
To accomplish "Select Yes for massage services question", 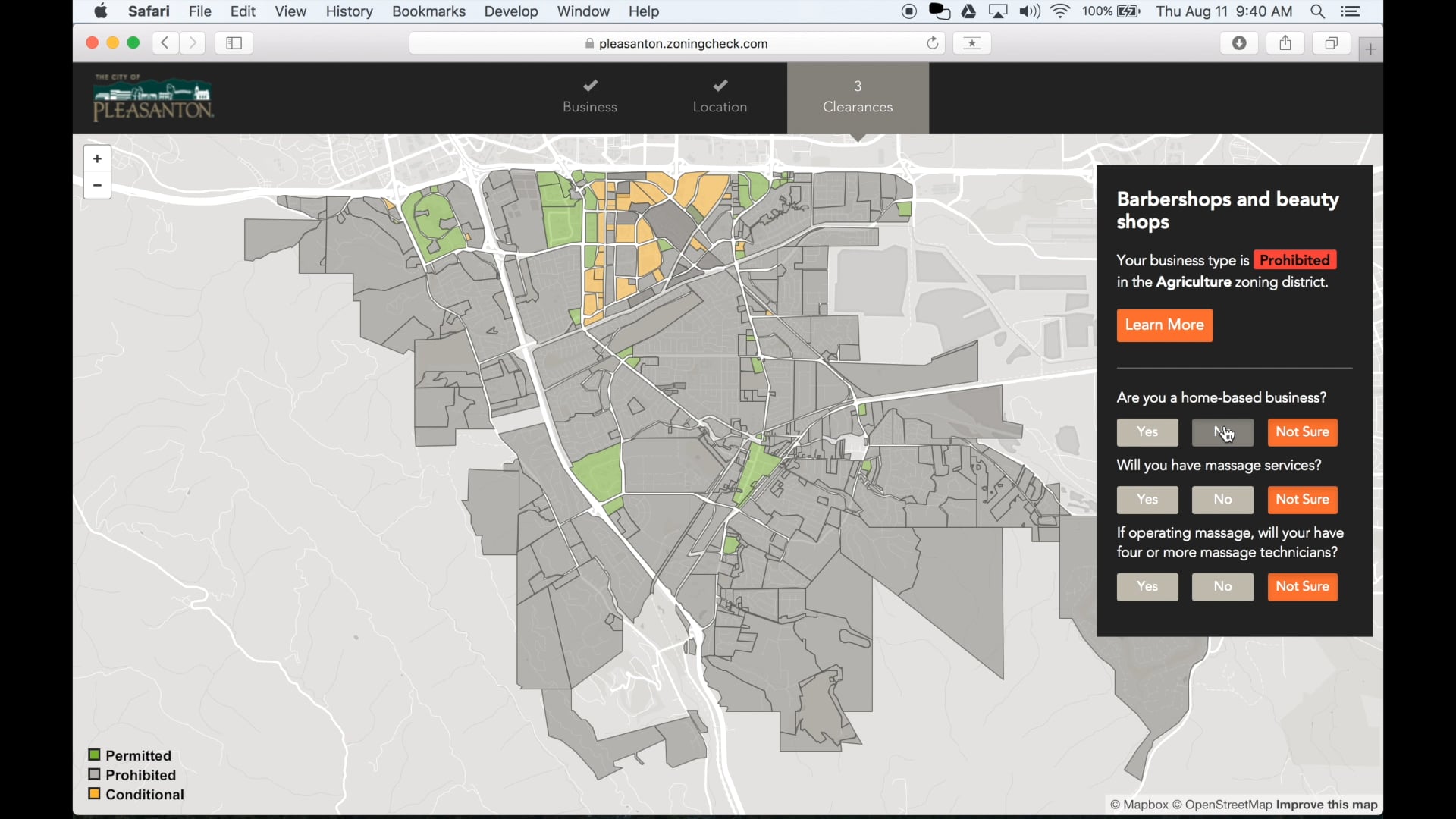I will click(1147, 499).
